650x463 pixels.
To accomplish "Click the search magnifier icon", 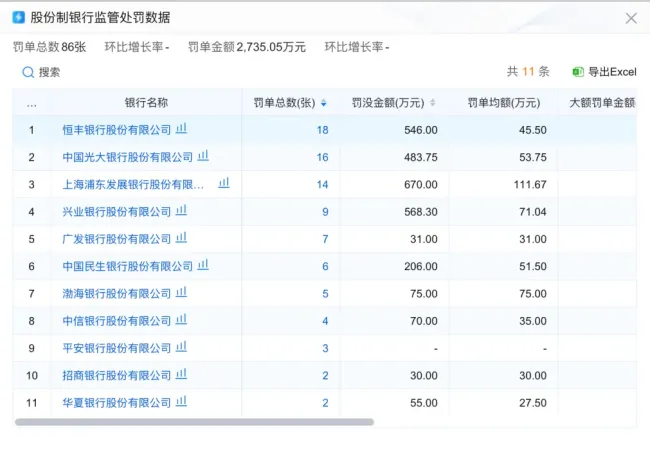I will point(28,73).
